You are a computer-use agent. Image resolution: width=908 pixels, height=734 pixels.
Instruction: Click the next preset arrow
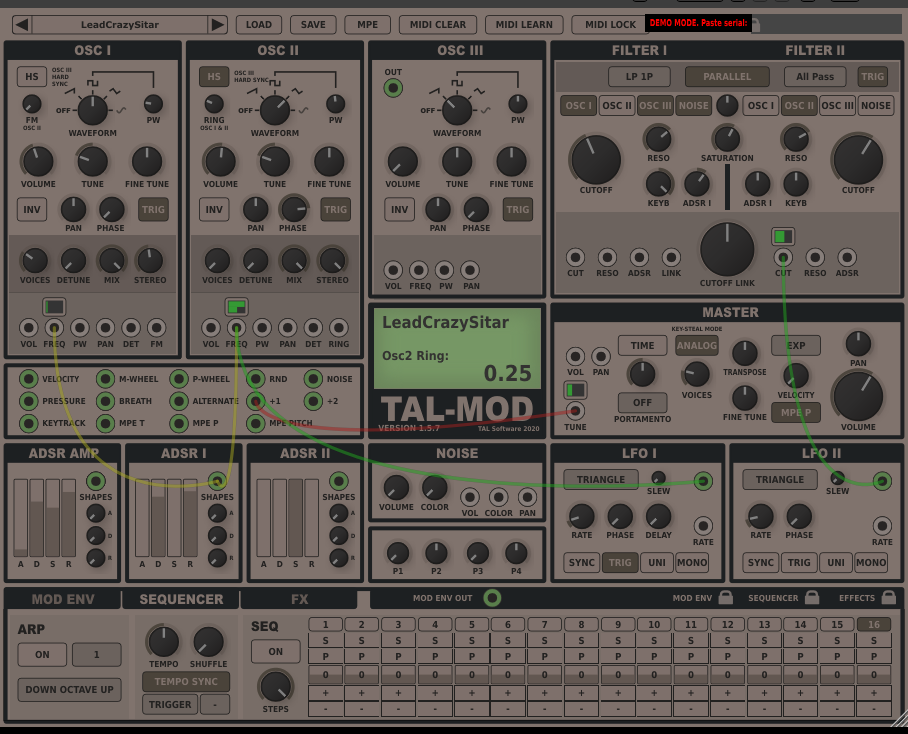click(217, 25)
